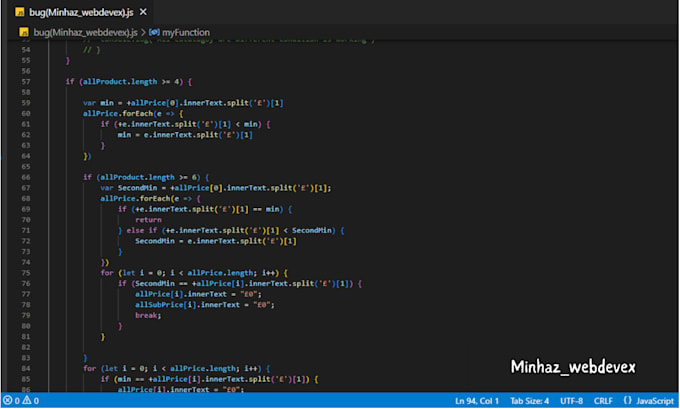
Task: Place cursor on 'if (allProduct.length >= 4)' line
Action: tap(128, 82)
